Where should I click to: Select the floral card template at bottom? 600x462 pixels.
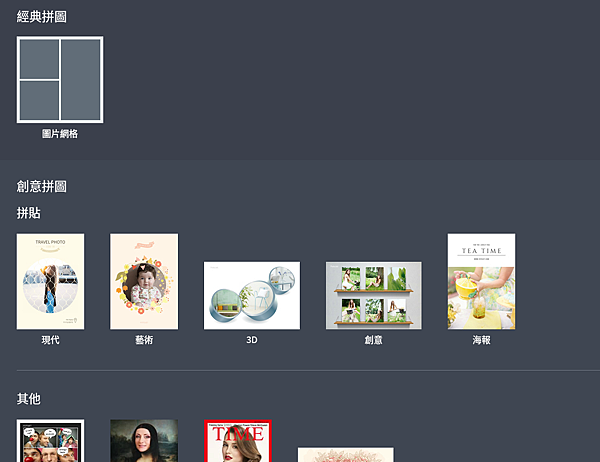pyautogui.click(x=346, y=455)
